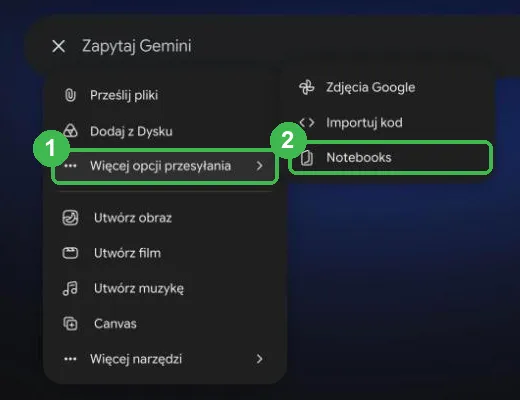520x400 pixels.
Task: Click the image icon beside Utwórz obraz
Action: [x=70, y=218]
